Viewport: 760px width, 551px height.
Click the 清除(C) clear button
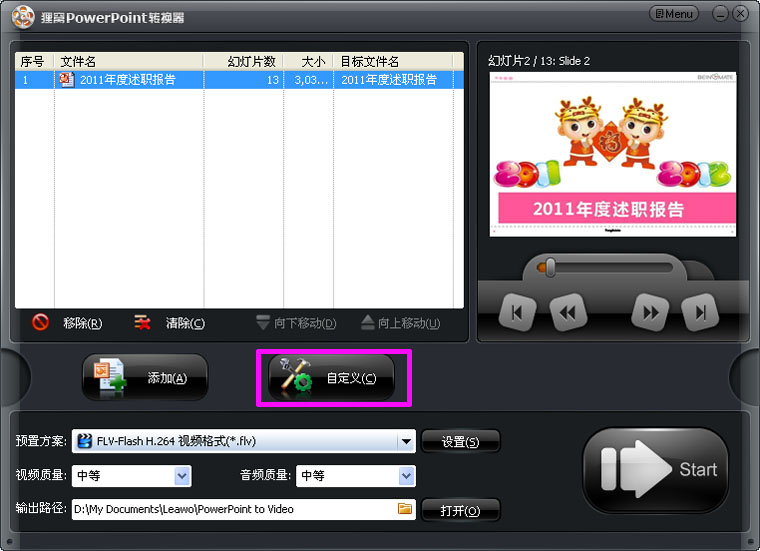click(169, 323)
